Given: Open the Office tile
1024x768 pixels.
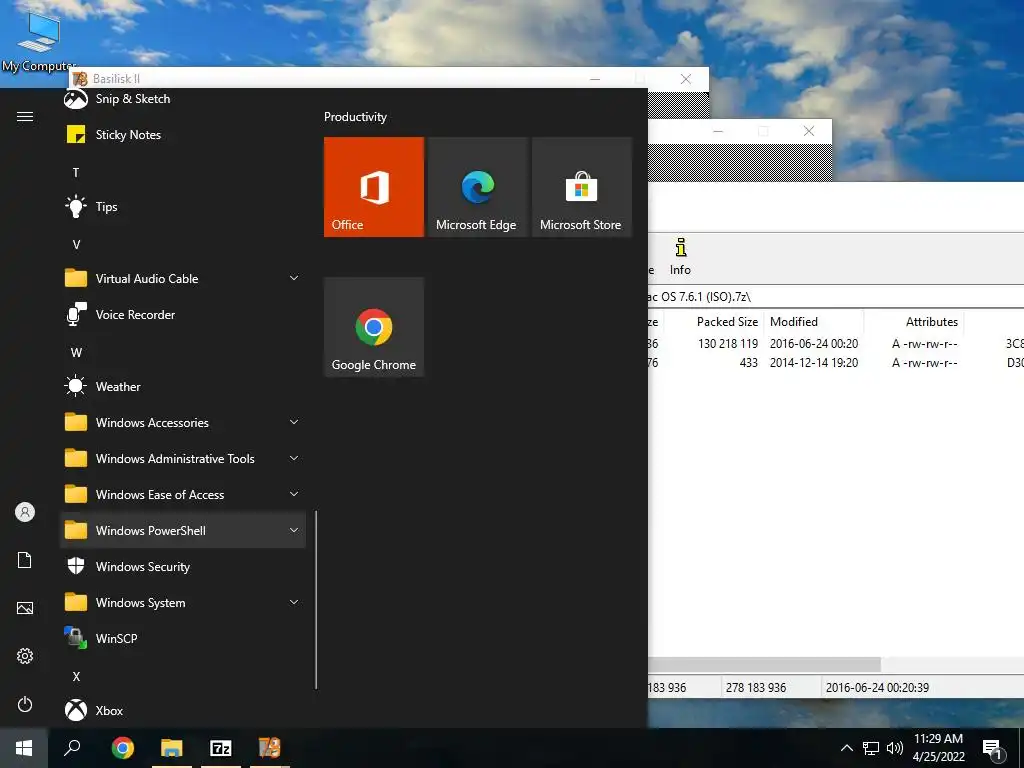Looking at the screenshot, I should click(x=374, y=187).
